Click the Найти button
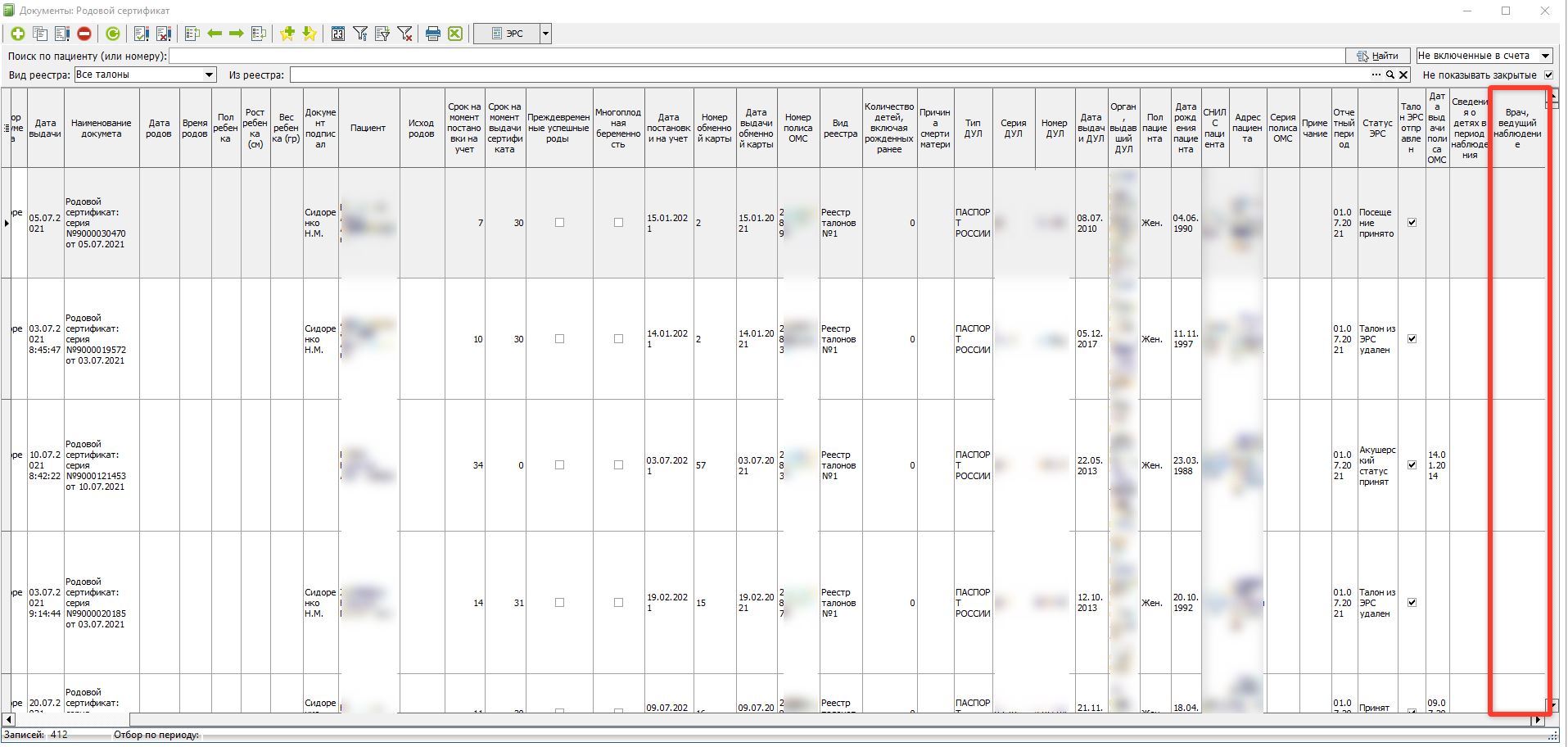1568x747 pixels. [x=1378, y=56]
